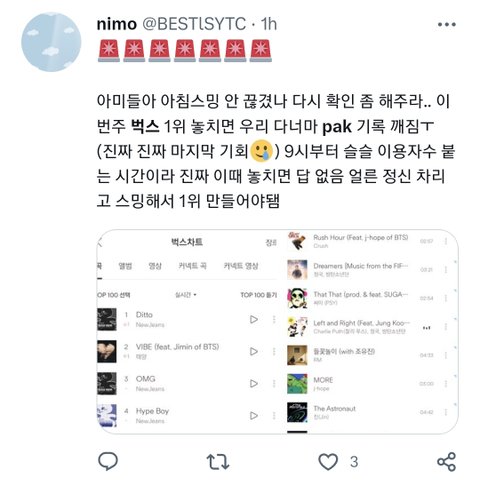Select the 영상 tab
Screen dimensions: 480x486
point(155,266)
